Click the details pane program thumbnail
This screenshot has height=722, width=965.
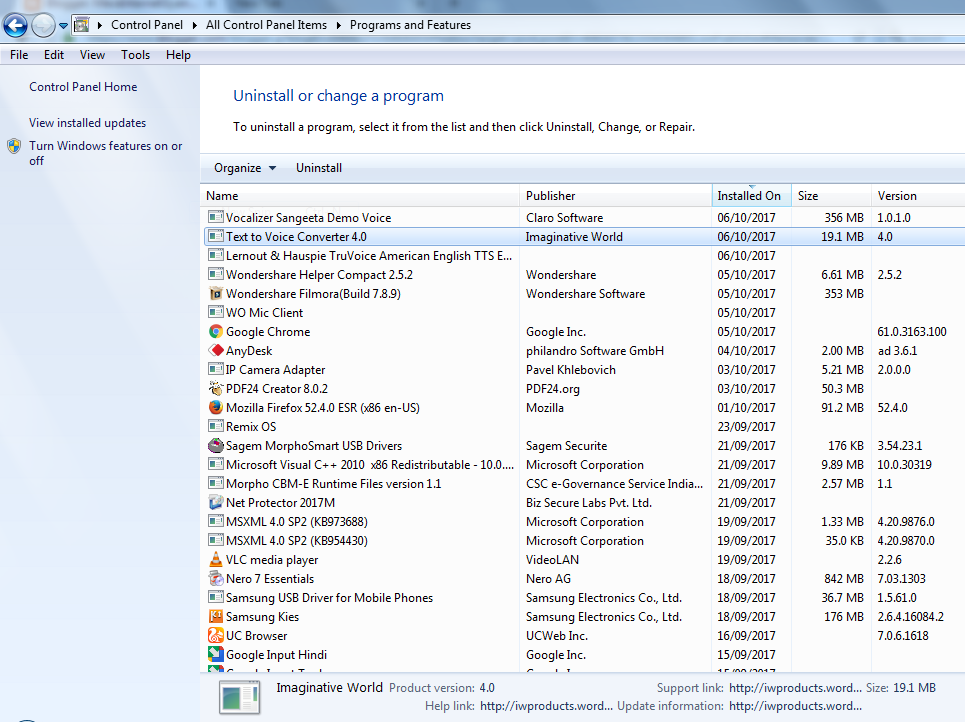tap(239, 698)
